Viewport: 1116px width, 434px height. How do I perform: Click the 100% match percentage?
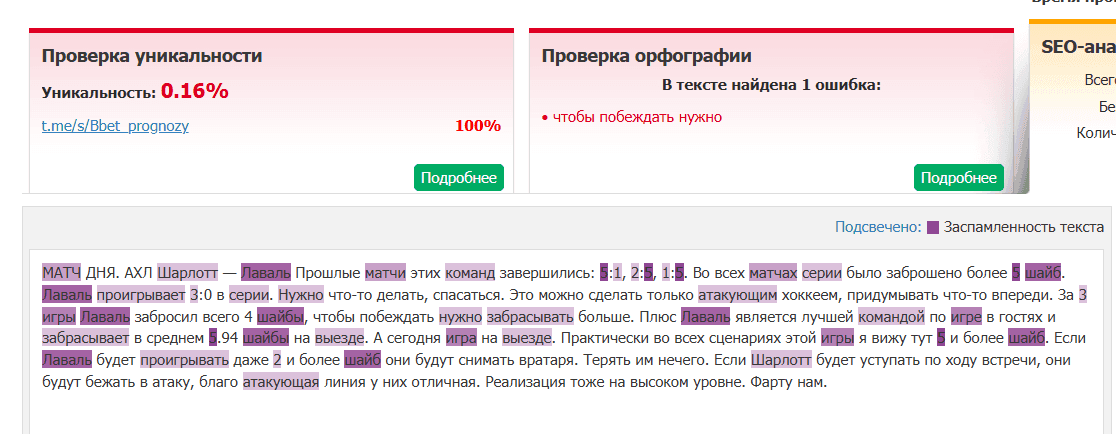(x=478, y=126)
